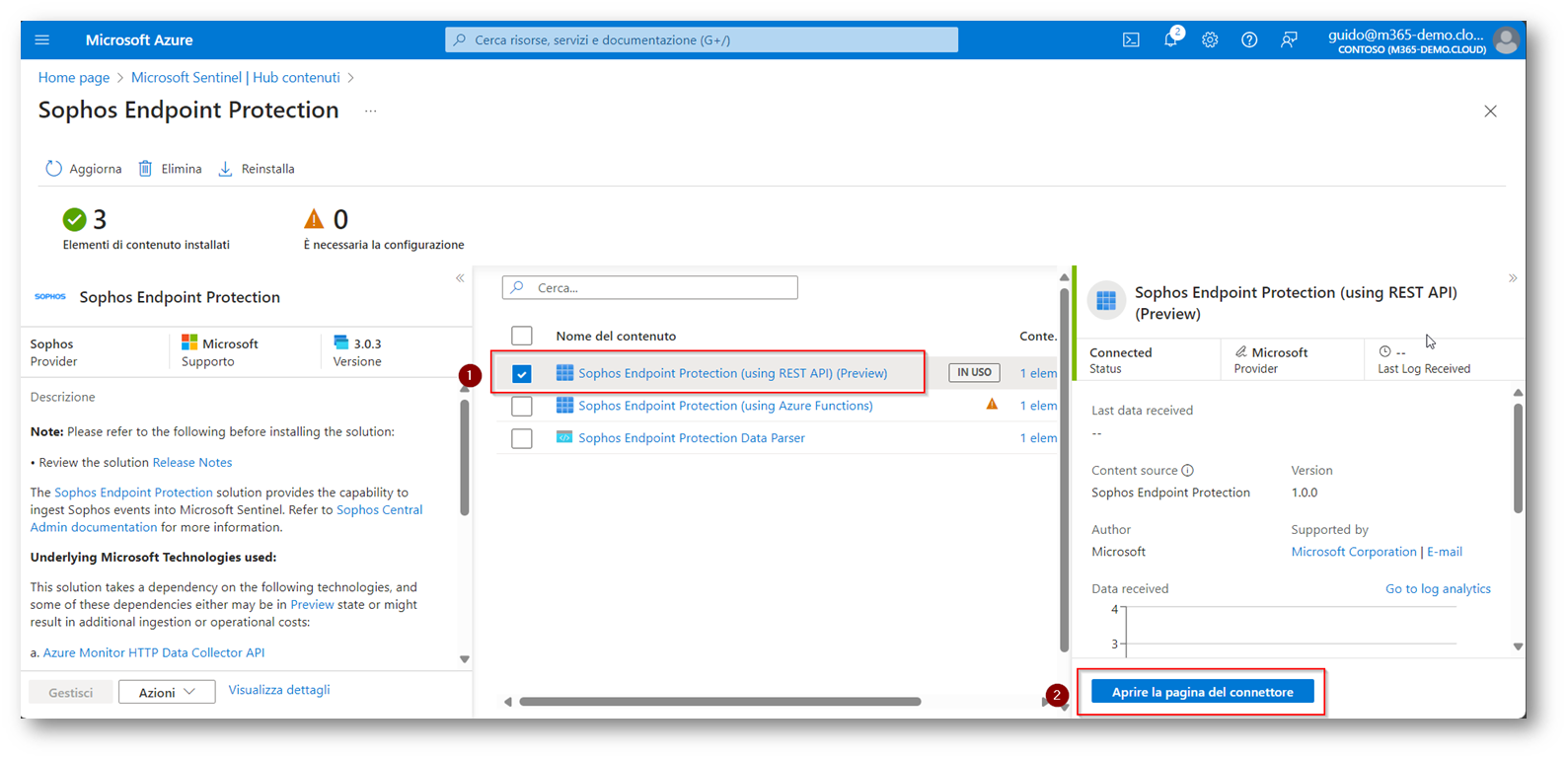1568x760 pixels.
Task: Open the notifications bell icon
Action: [1171, 39]
